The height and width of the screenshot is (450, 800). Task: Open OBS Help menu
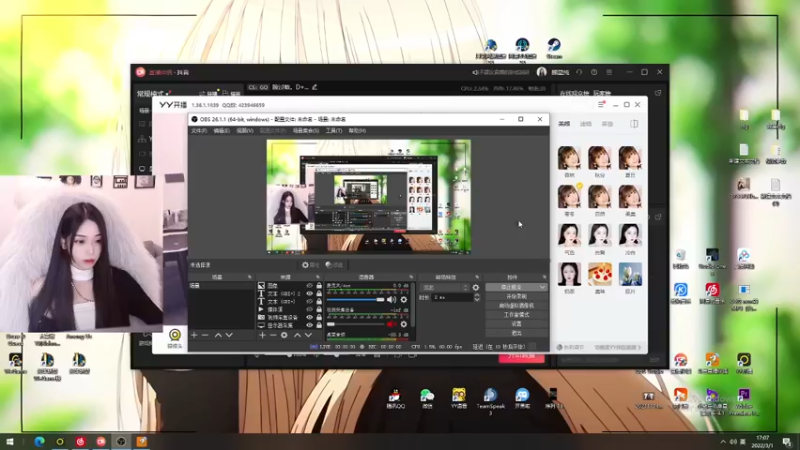point(357,131)
